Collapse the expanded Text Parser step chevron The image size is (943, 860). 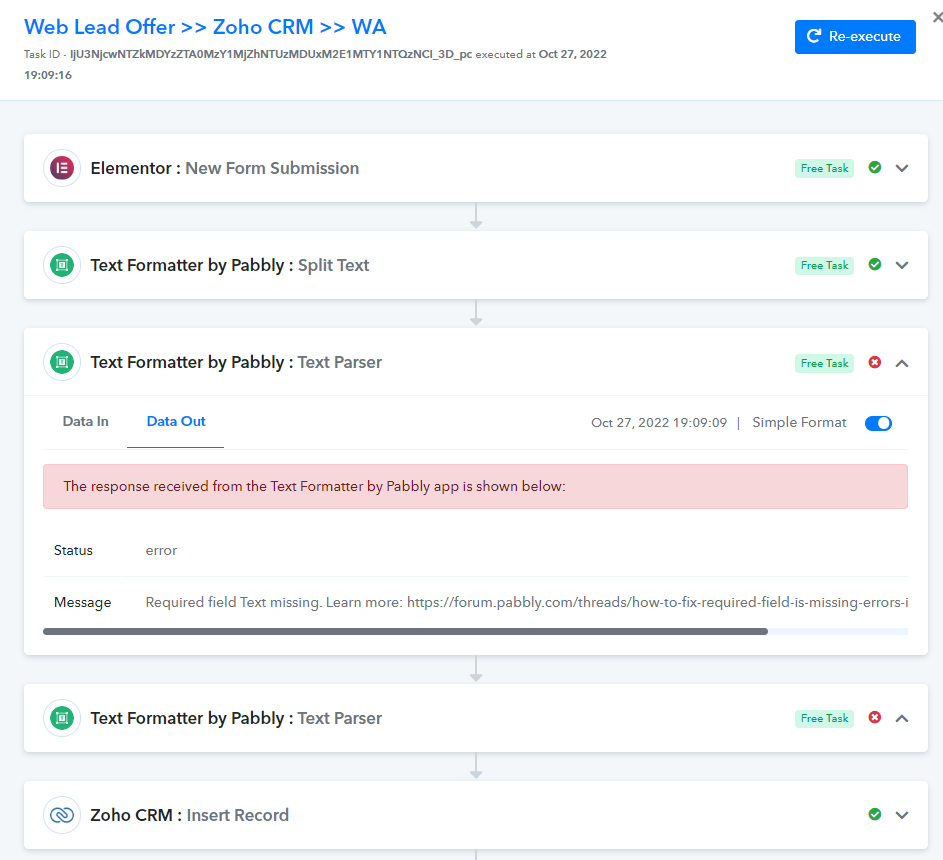click(x=902, y=363)
